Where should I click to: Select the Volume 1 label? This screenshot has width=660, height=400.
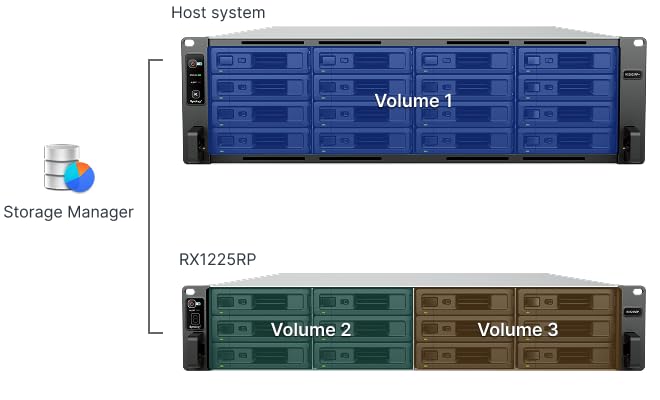(413, 101)
